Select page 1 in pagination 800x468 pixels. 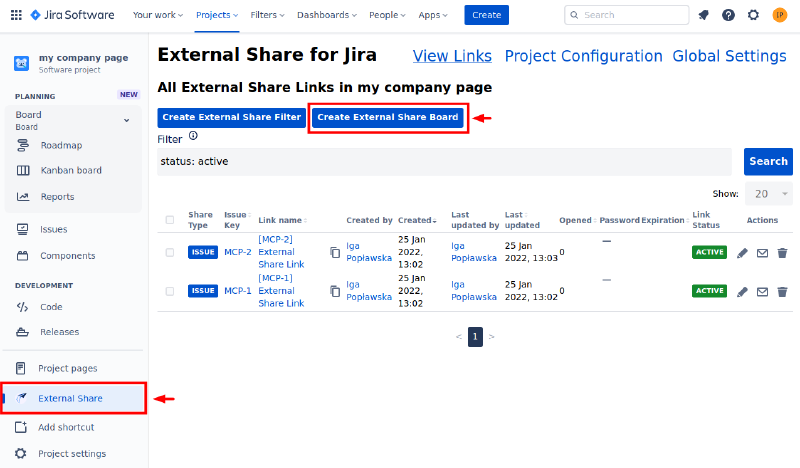(475, 337)
